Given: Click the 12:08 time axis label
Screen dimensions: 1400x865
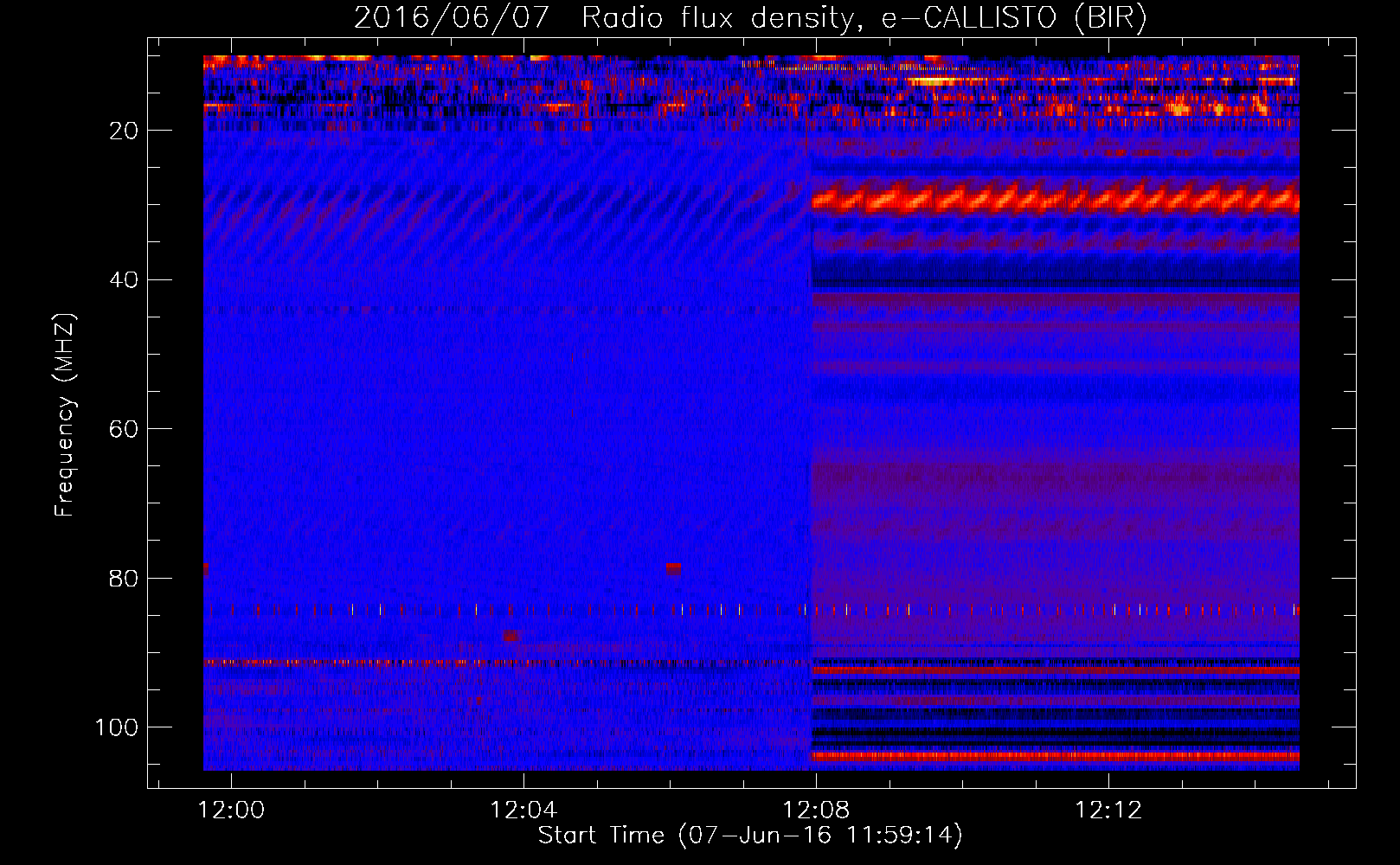Looking at the screenshot, I should (816, 811).
